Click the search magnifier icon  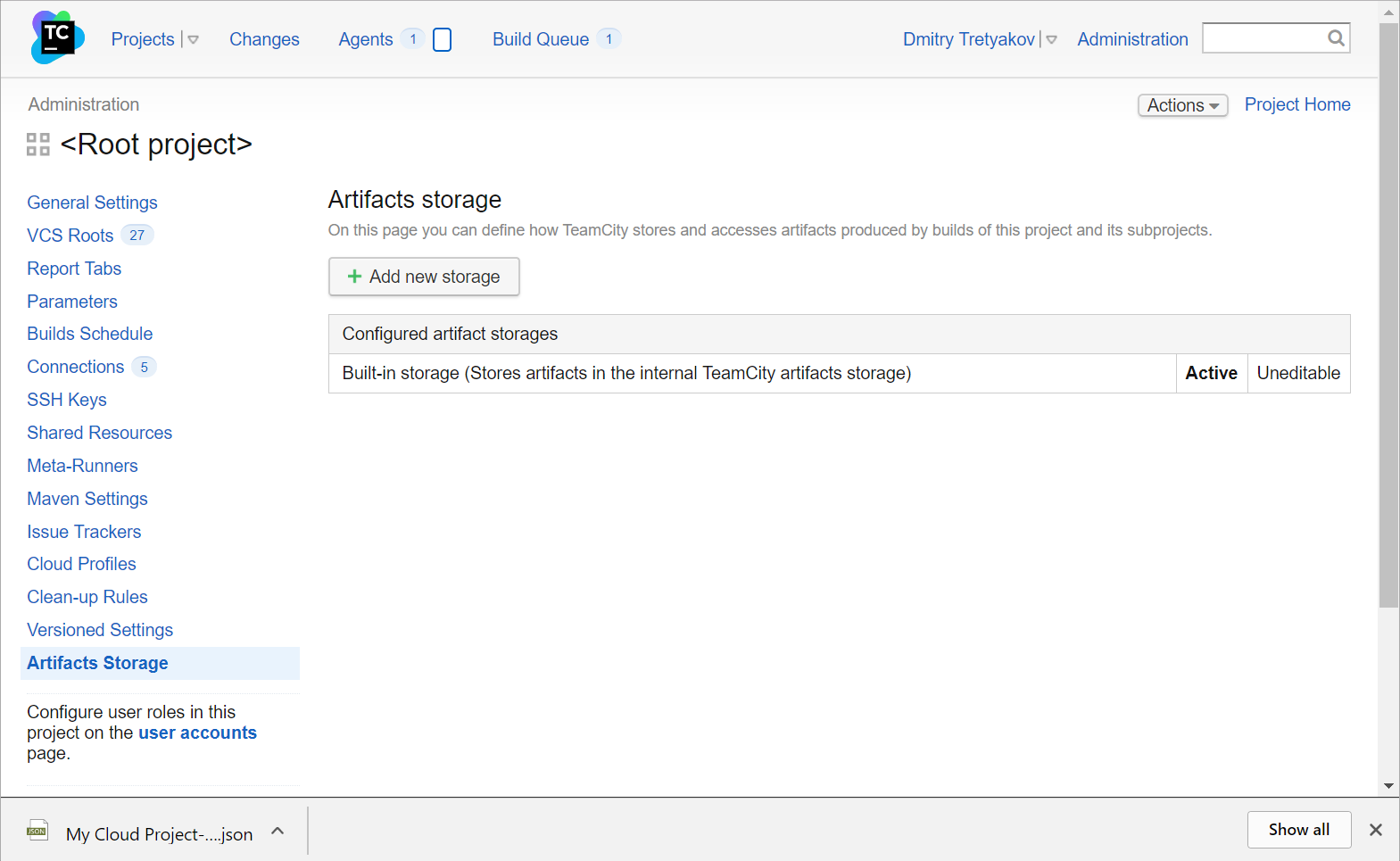(1336, 37)
